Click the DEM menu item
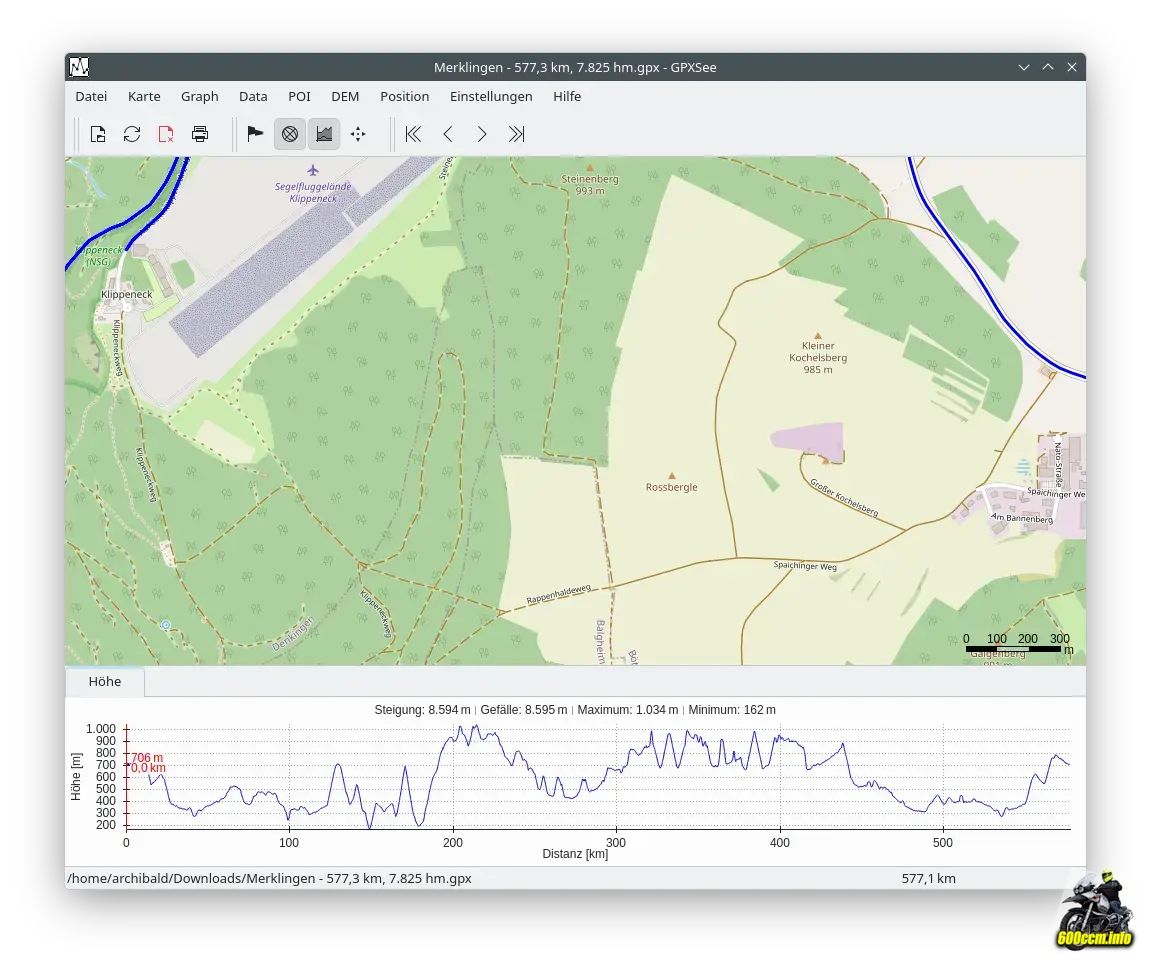The width and height of the screenshot is (1151, 966). click(345, 97)
